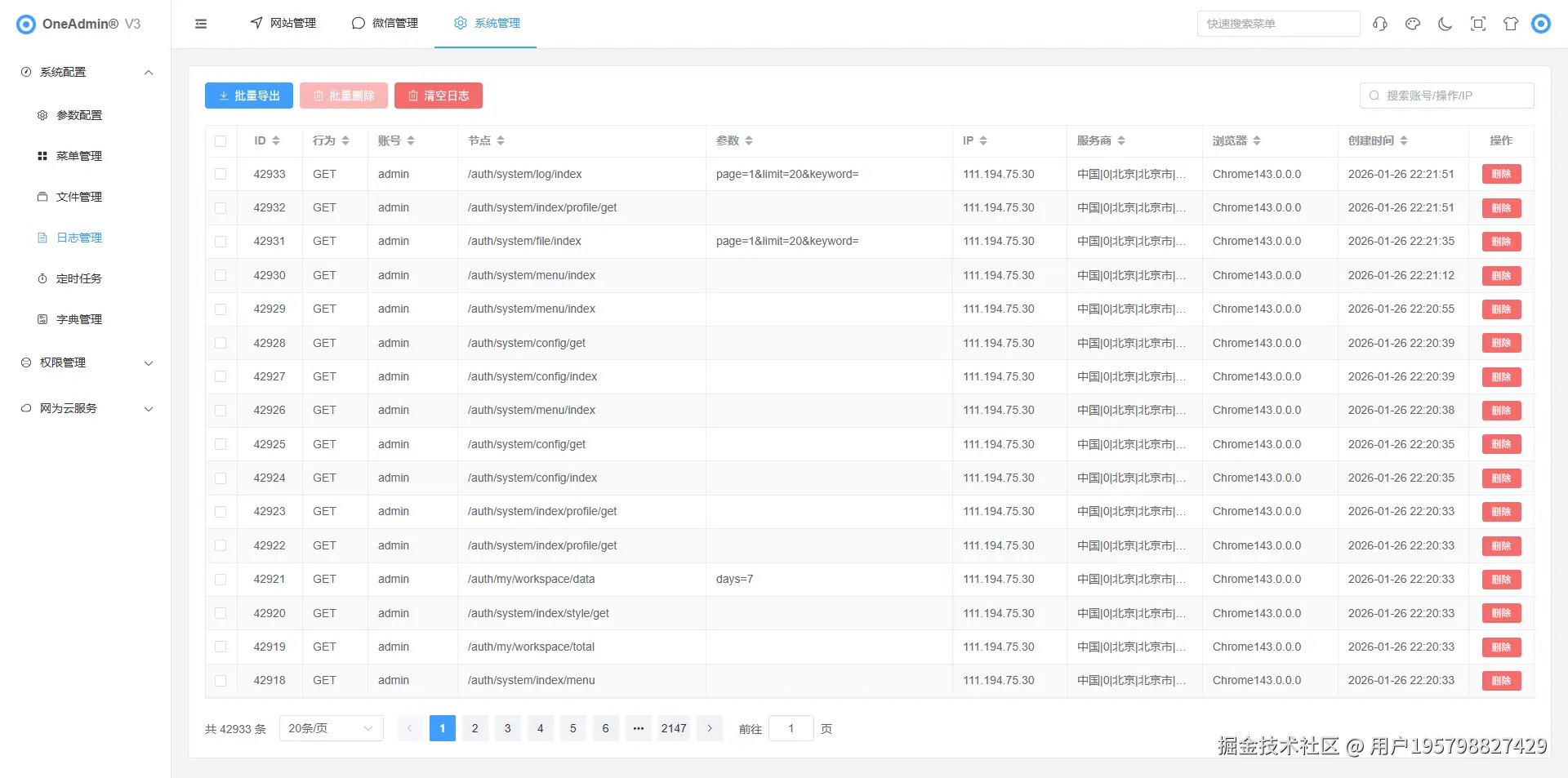Select the 系统管理 top tab
This screenshot has width=1568, height=778.
[487, 24]
